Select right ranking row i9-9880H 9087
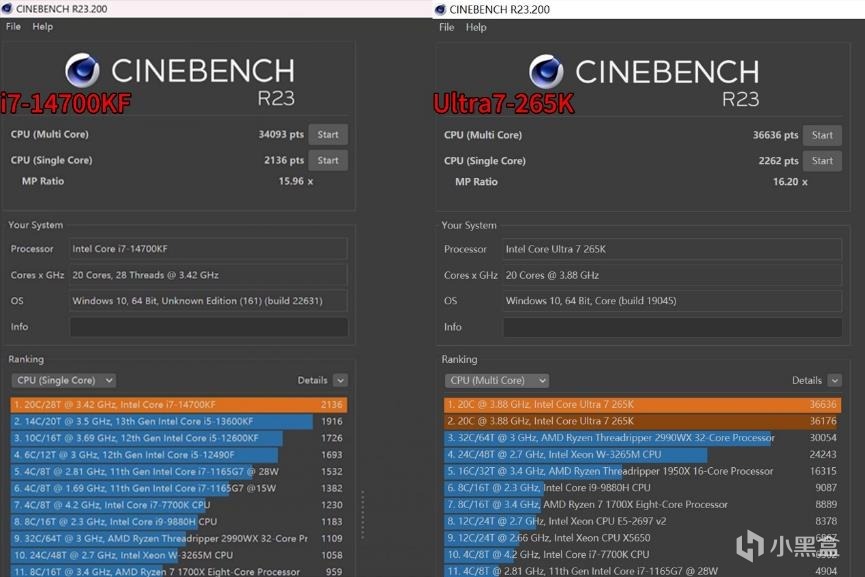This screenshot has width=865, height=577. [x=643, y=488]
